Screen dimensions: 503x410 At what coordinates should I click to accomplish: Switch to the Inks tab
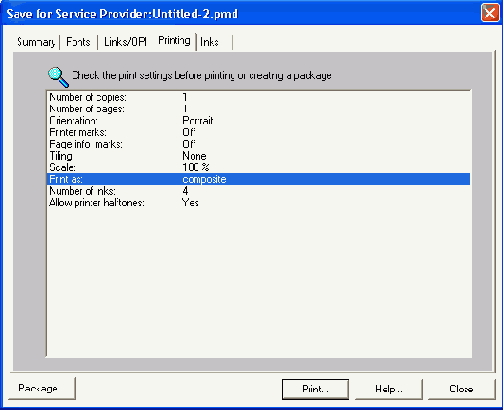pyautogui.click(x=210, y=42)
